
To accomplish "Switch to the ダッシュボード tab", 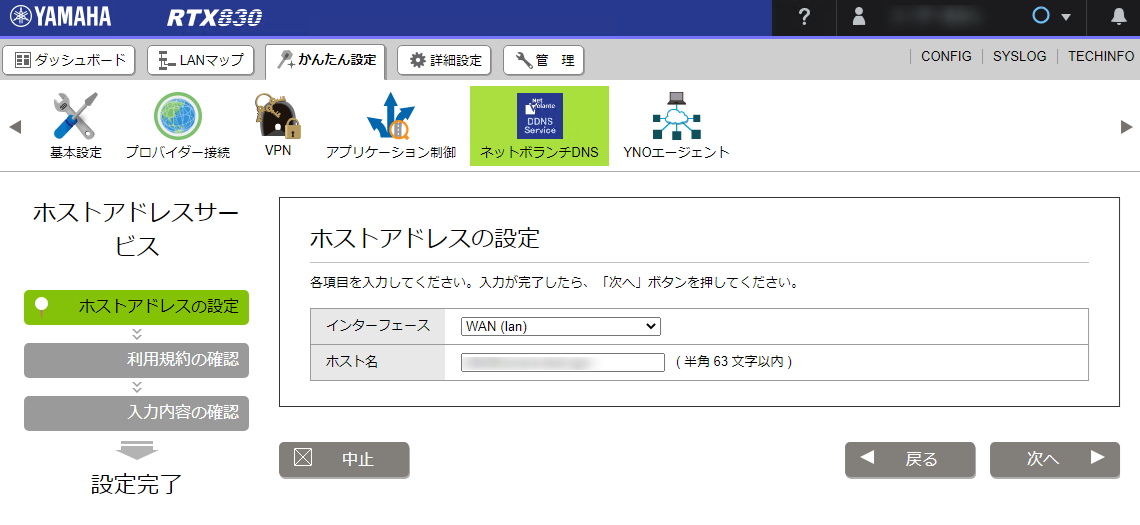I will point(70,60).
